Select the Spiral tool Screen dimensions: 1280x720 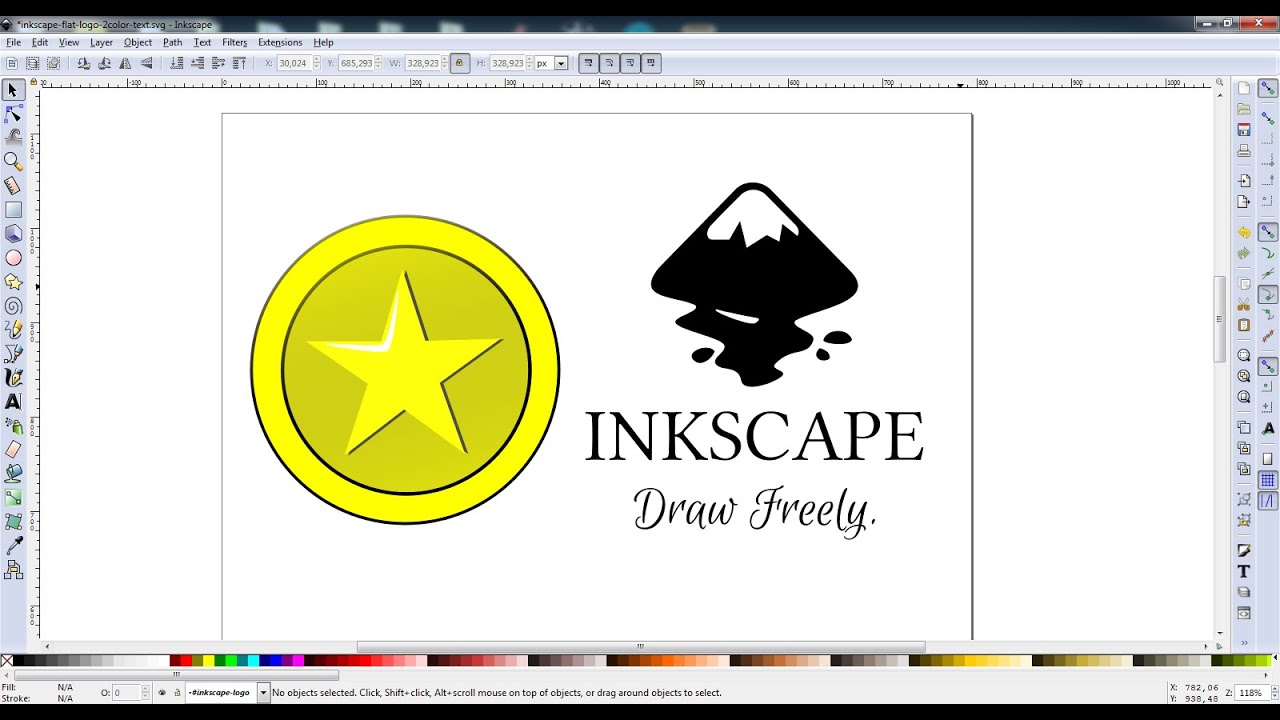13,306
